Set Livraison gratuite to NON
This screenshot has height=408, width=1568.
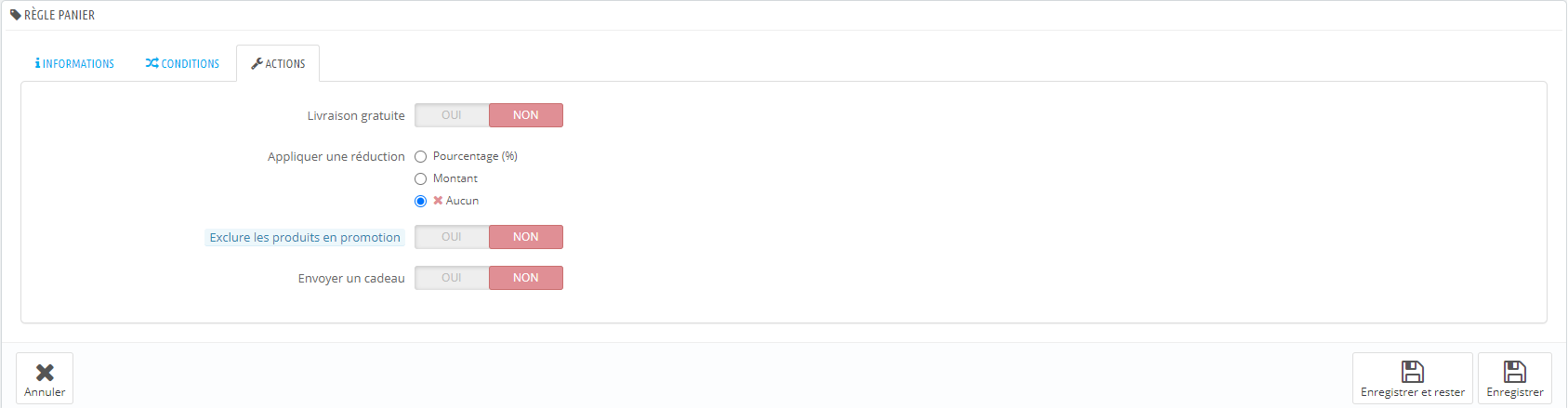coord(526,115)
